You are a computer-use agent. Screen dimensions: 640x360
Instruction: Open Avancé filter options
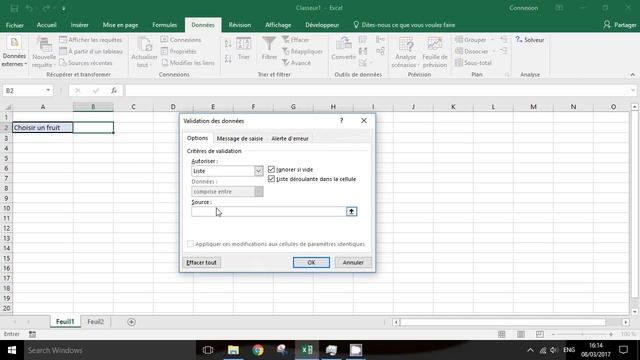point(296,63)
